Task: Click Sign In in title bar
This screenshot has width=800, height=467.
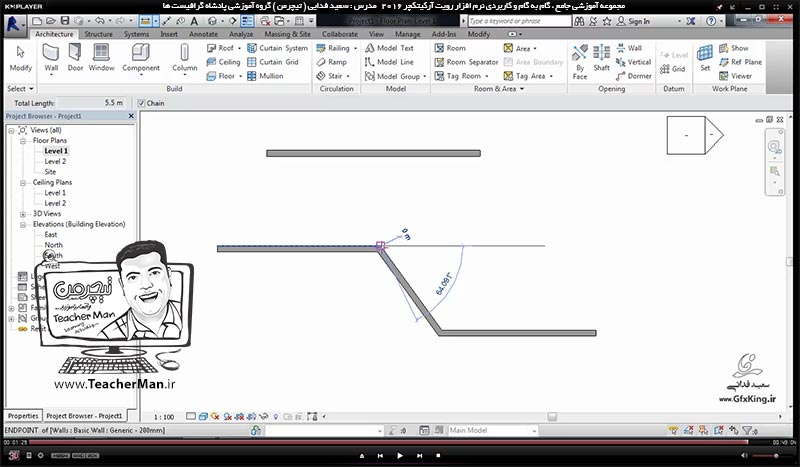Action: pyautogui.click(x=634, y=21)
